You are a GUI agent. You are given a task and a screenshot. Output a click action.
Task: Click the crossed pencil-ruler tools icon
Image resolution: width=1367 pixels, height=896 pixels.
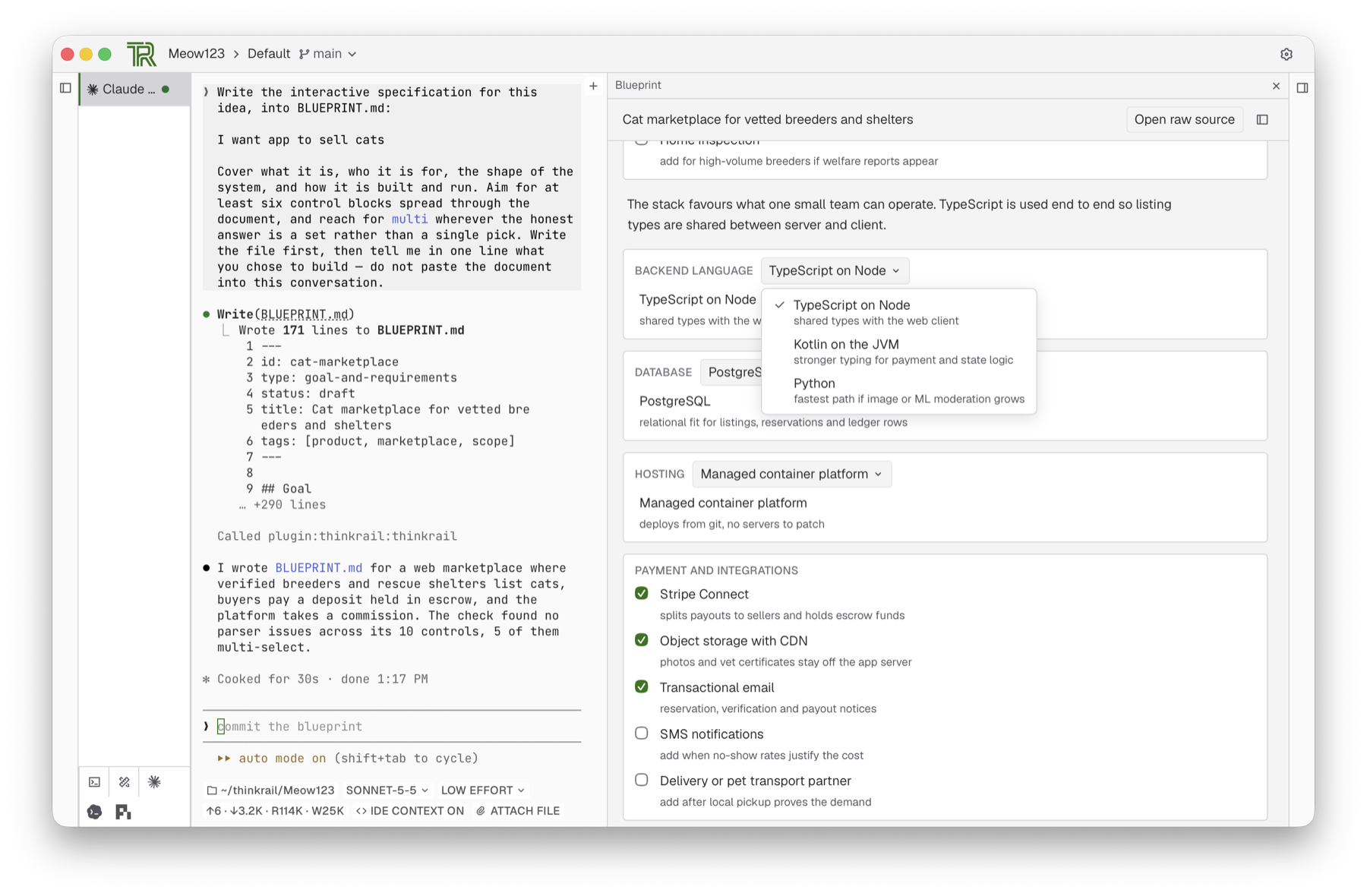tap(125, 781)
